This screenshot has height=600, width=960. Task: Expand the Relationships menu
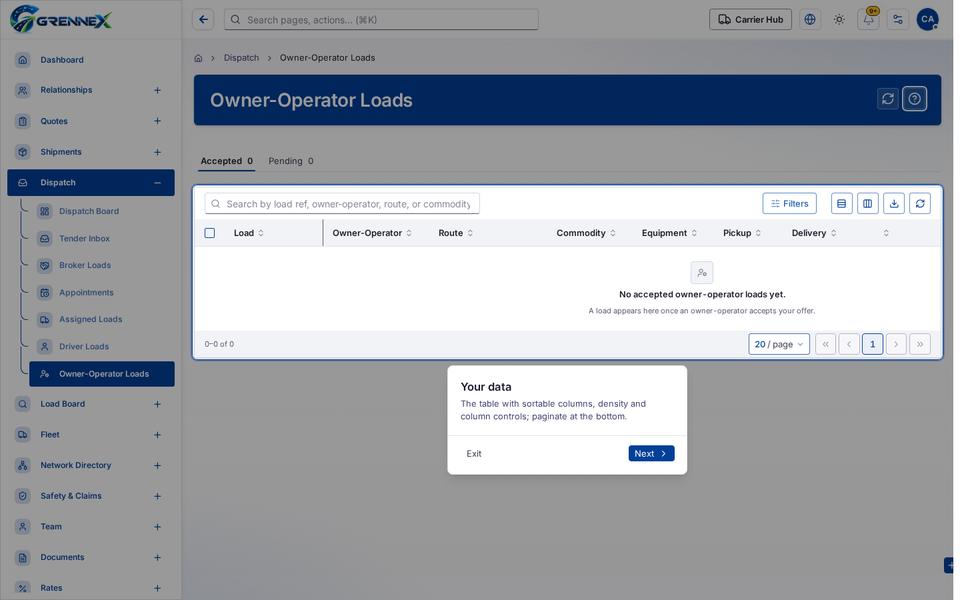[157, 90]
